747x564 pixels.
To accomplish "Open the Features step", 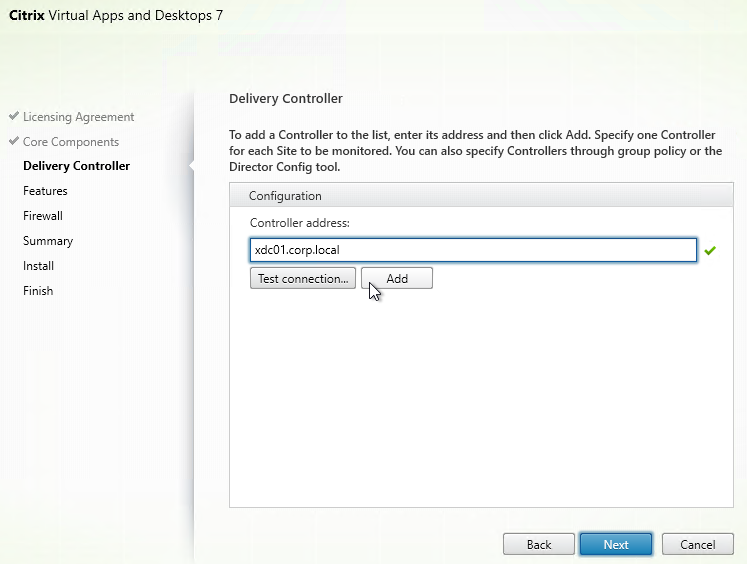I will pos(45,191).
